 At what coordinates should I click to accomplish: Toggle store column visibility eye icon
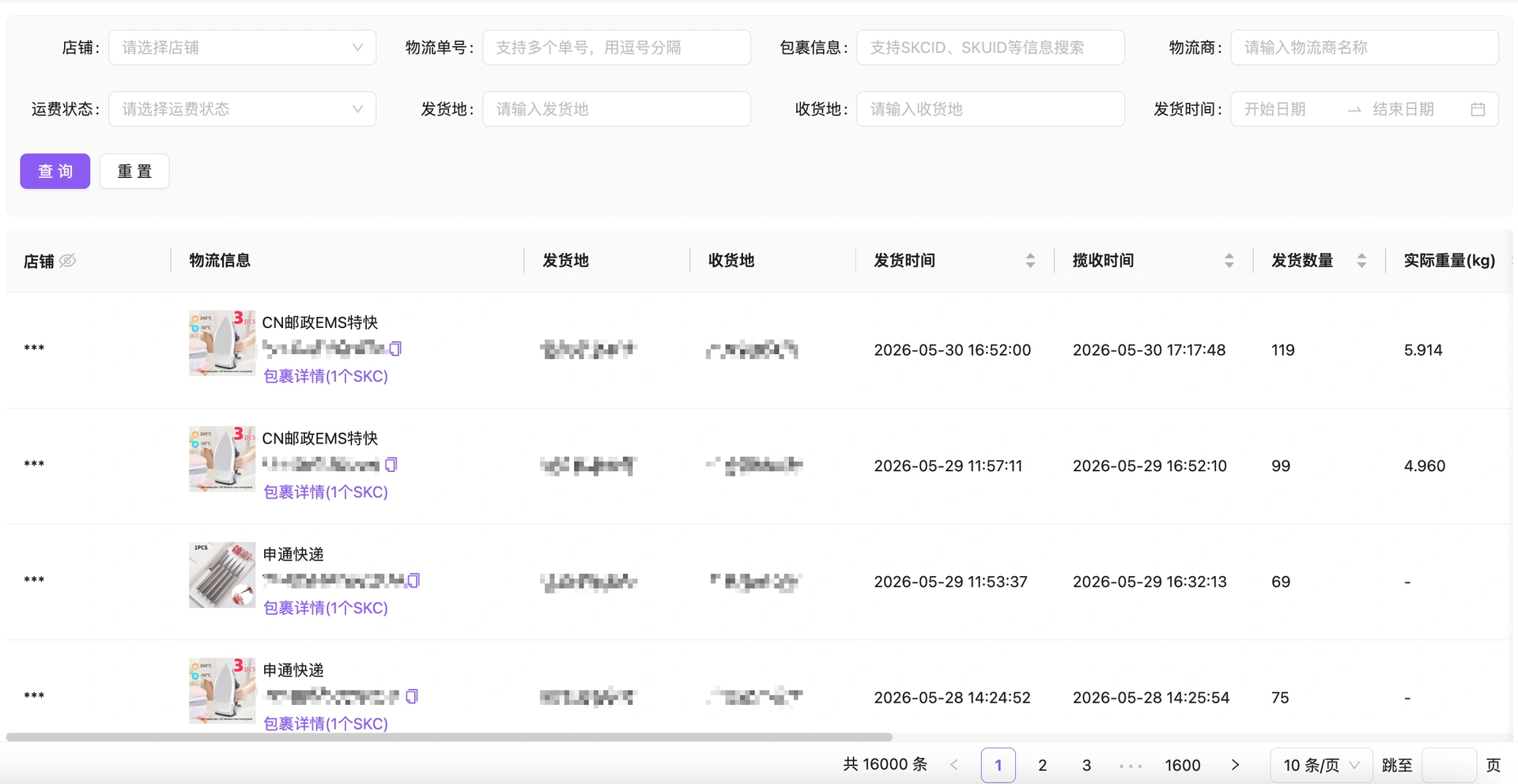[68, 260]
